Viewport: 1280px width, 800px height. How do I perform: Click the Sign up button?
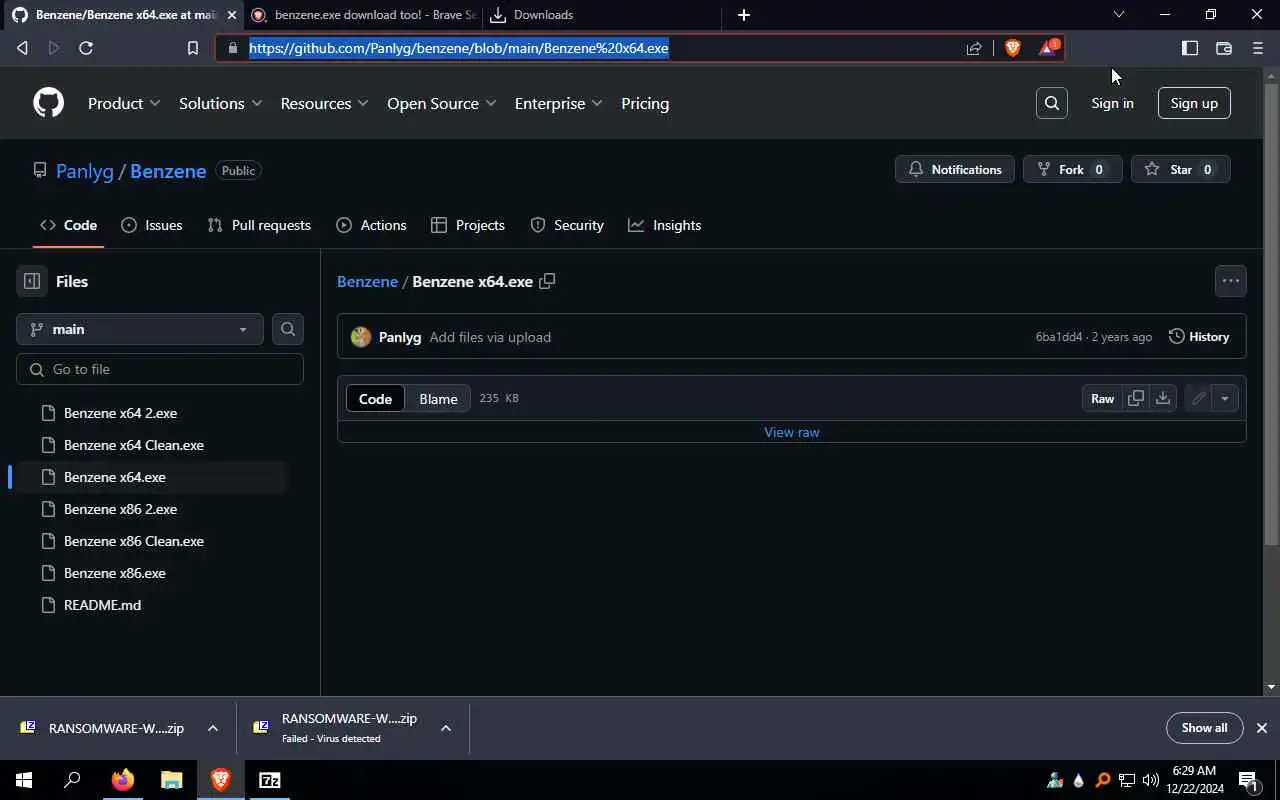coord(1194,103)
